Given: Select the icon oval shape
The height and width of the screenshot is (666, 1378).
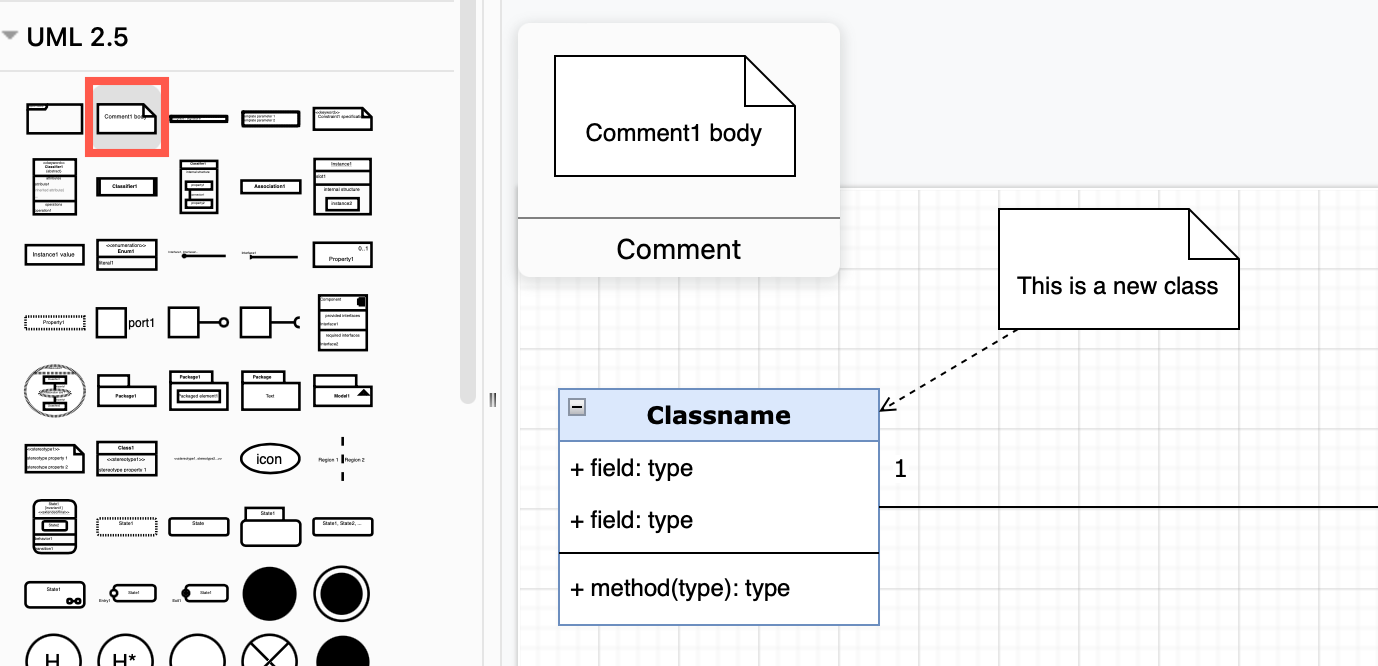Looking at the screenshot, I should coord(270,458).
